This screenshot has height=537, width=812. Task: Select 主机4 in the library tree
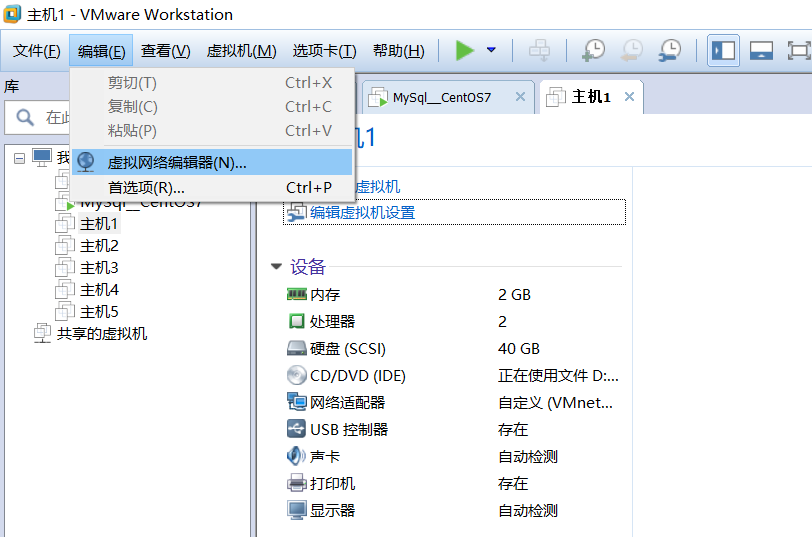[x=99, y=289]
